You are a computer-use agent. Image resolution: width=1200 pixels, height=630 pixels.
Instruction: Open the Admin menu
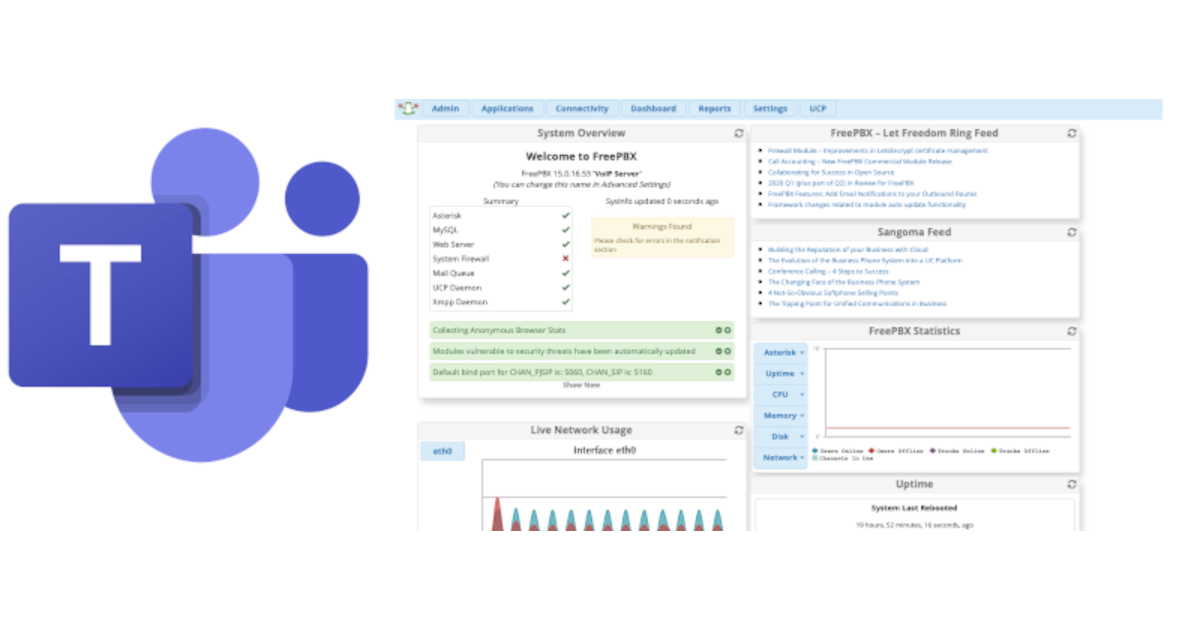tap(445, 108)
